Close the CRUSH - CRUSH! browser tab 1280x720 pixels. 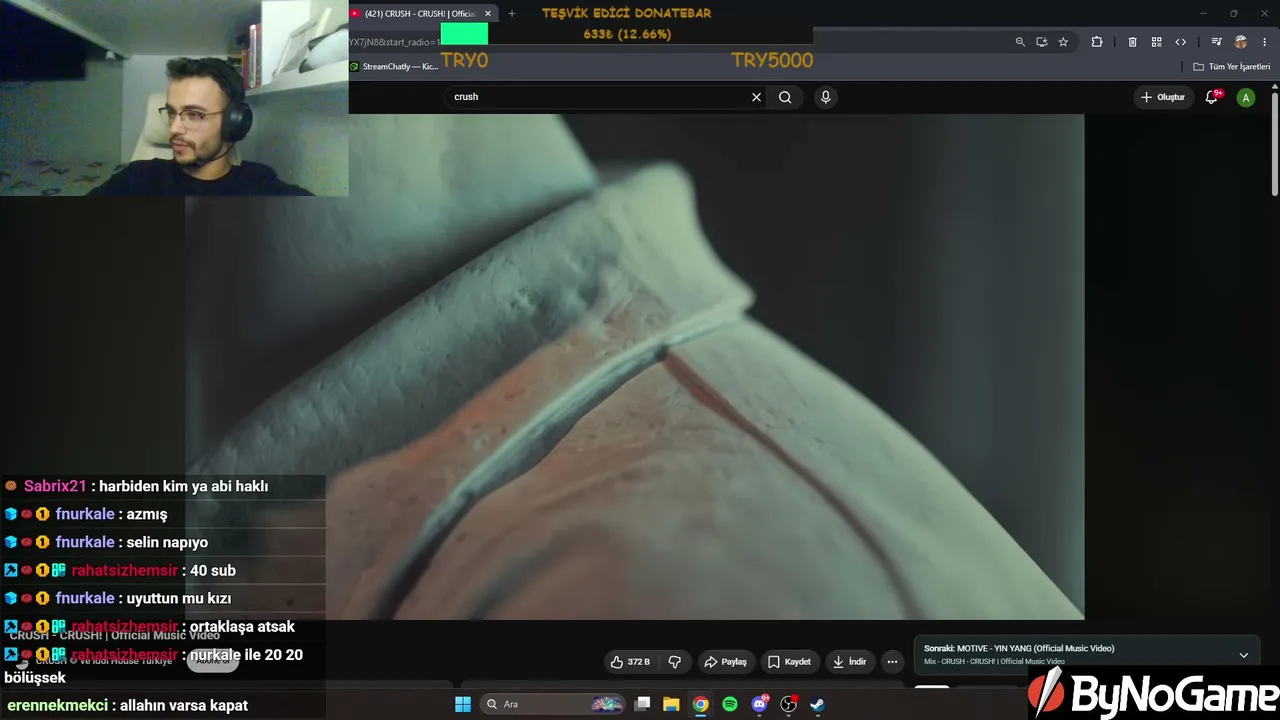[x=488, y=14]
